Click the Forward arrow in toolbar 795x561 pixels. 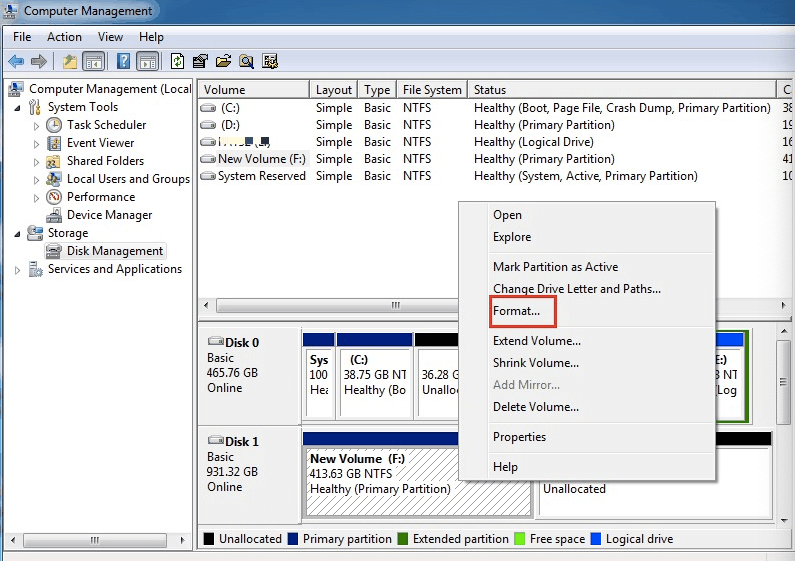(x=39, y=61)
